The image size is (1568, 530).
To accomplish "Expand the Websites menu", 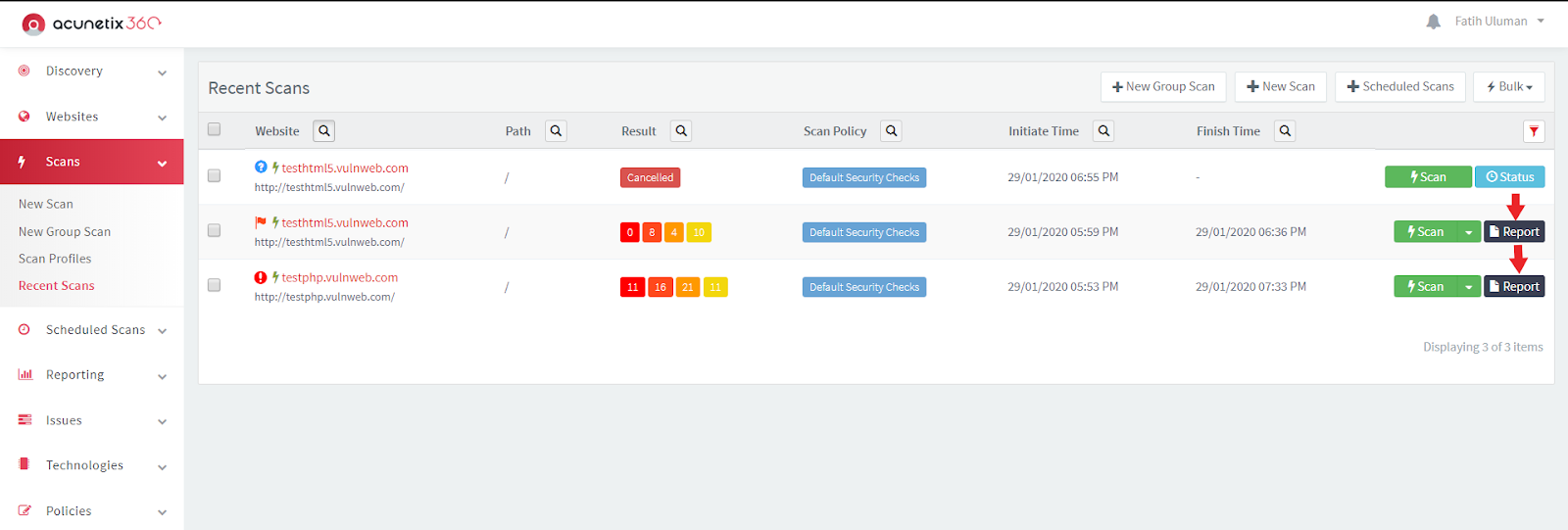I will [x=162, y=118].
